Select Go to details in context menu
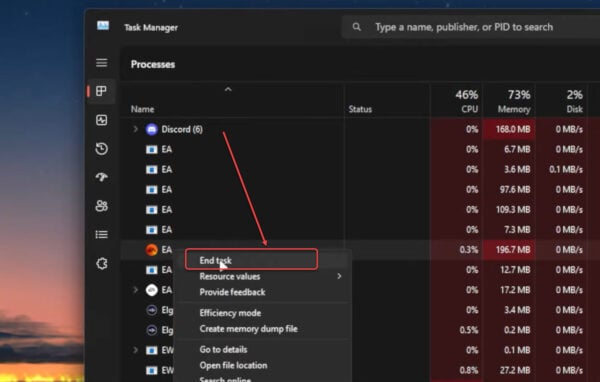This screenshot has height=382, width=600. (x=223, y=349)
